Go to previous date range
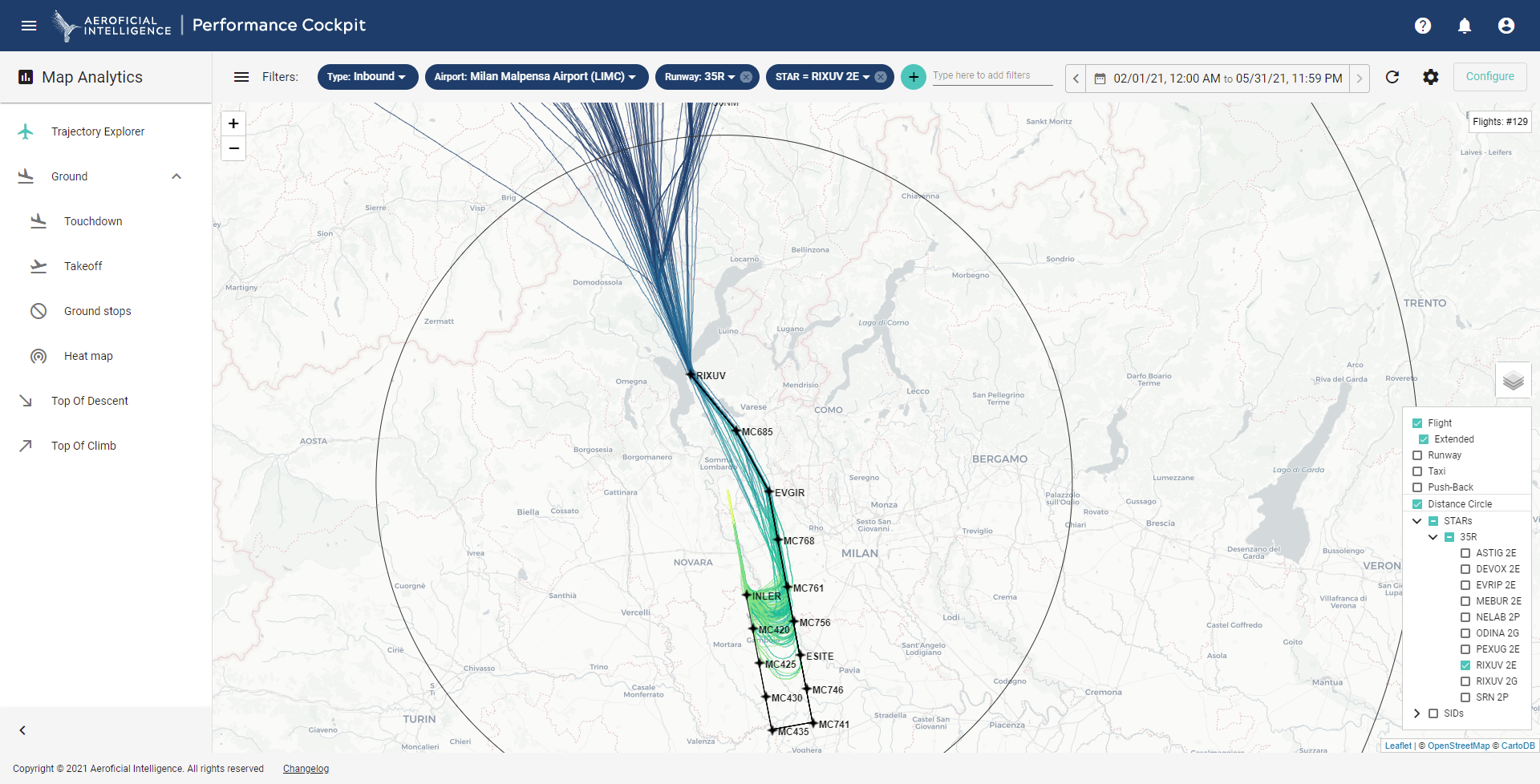Screen dimensions: 1540x784 pyautogui.click(x=1076, y=79)
